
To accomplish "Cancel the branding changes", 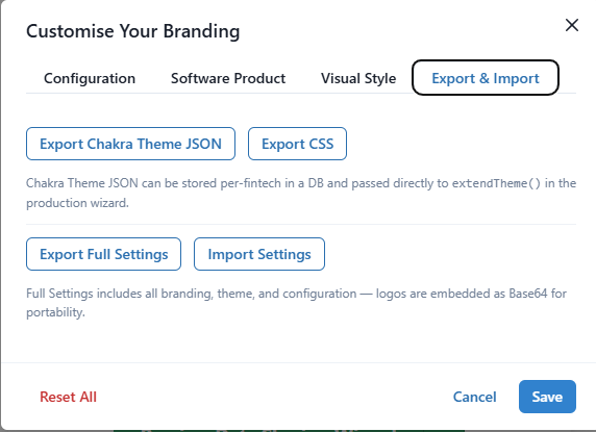I will click(x=475, y=397).
